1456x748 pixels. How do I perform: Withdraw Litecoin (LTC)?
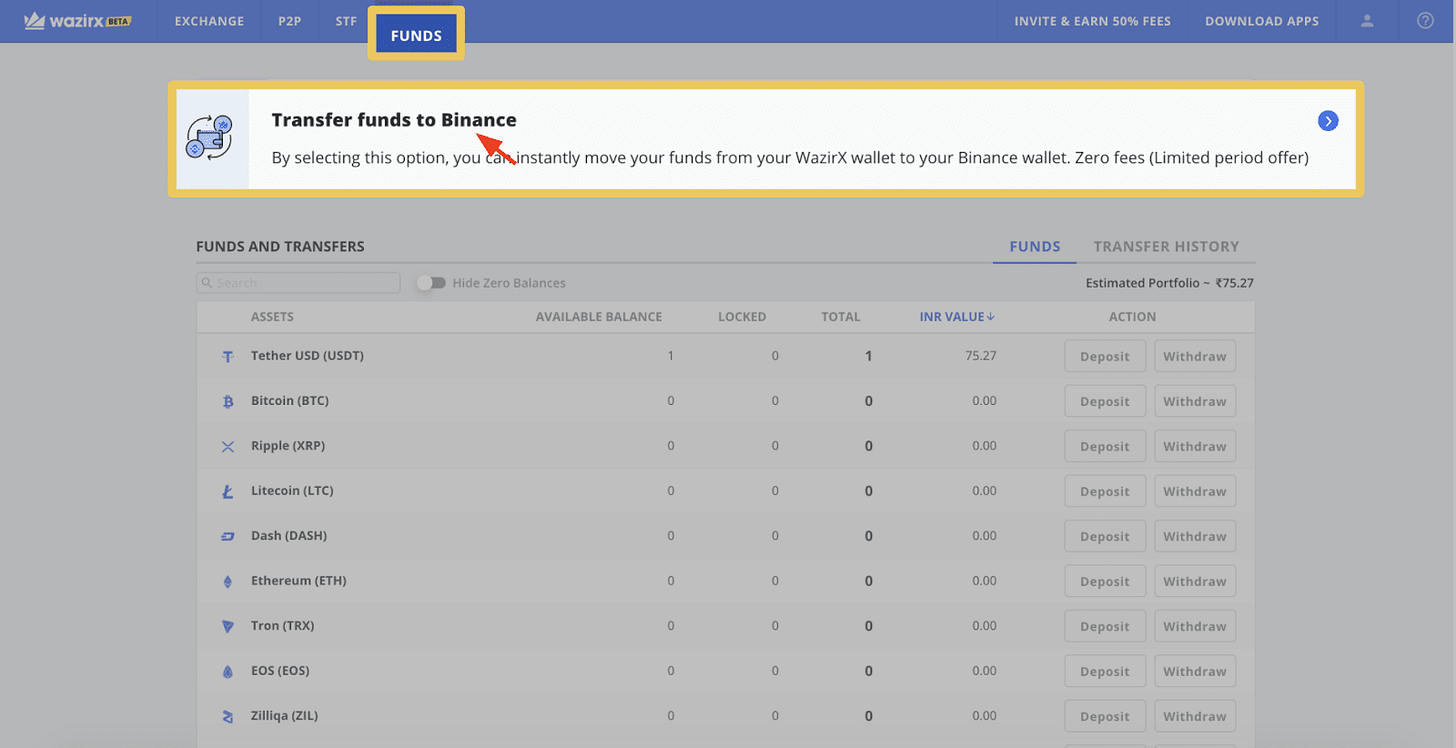(1195, 492)
